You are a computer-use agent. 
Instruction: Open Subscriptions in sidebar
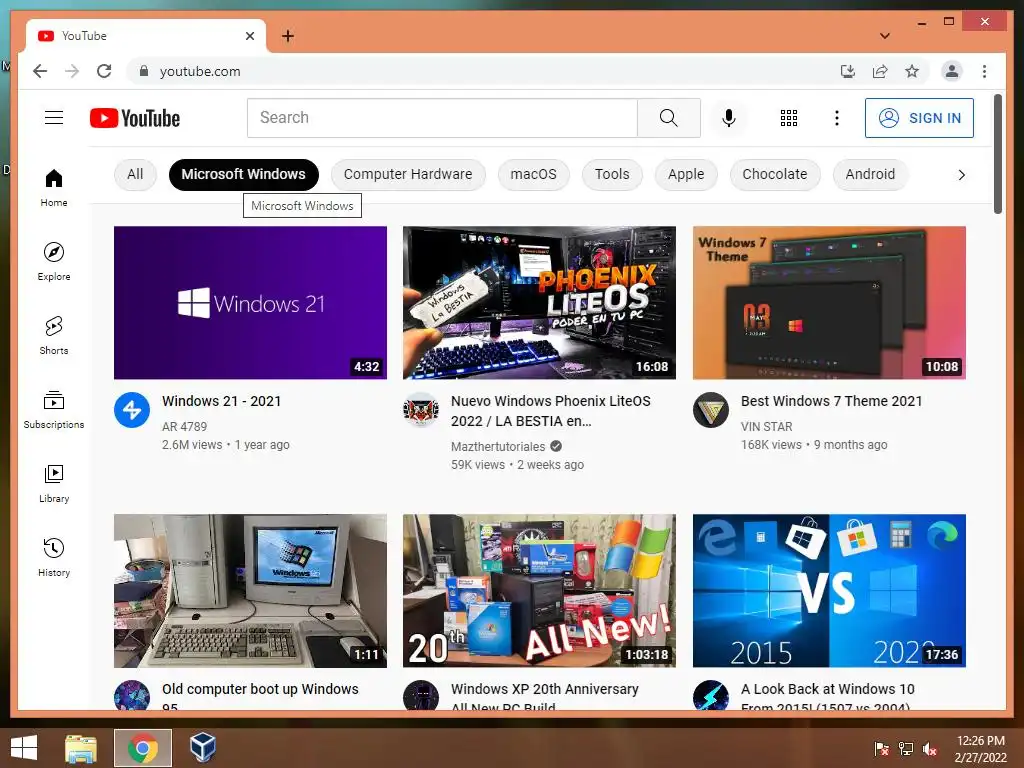click(x=54, y=409)
